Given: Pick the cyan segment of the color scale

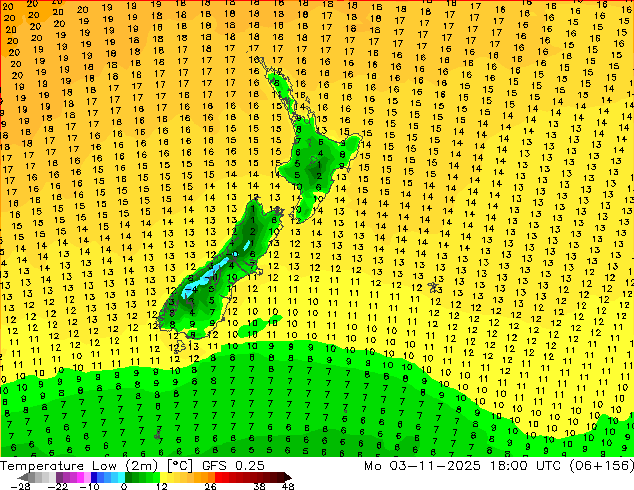Looking at the screenshot, I should pos(121,477).
